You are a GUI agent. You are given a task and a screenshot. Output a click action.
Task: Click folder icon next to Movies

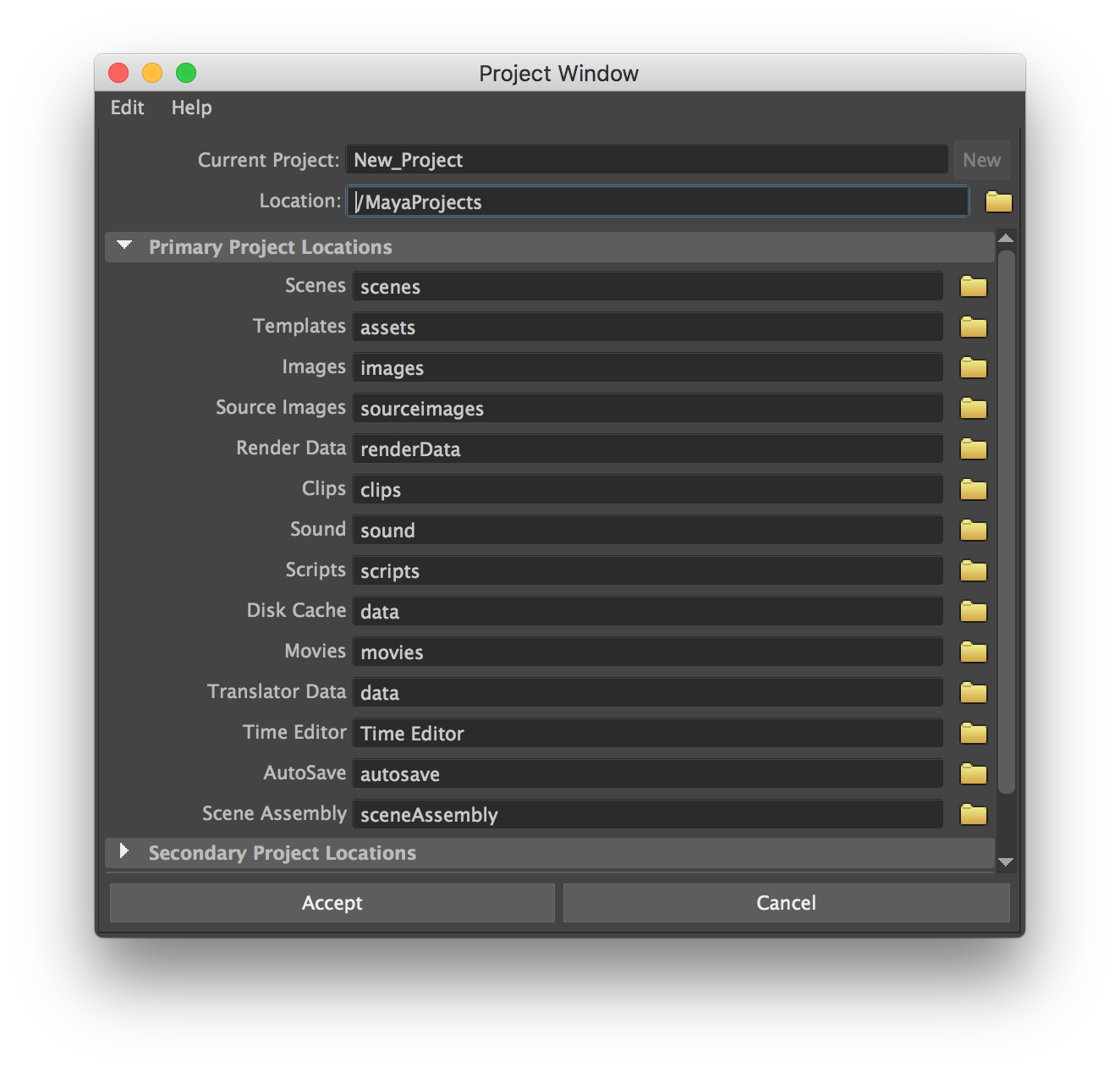[x=973, y=652]
